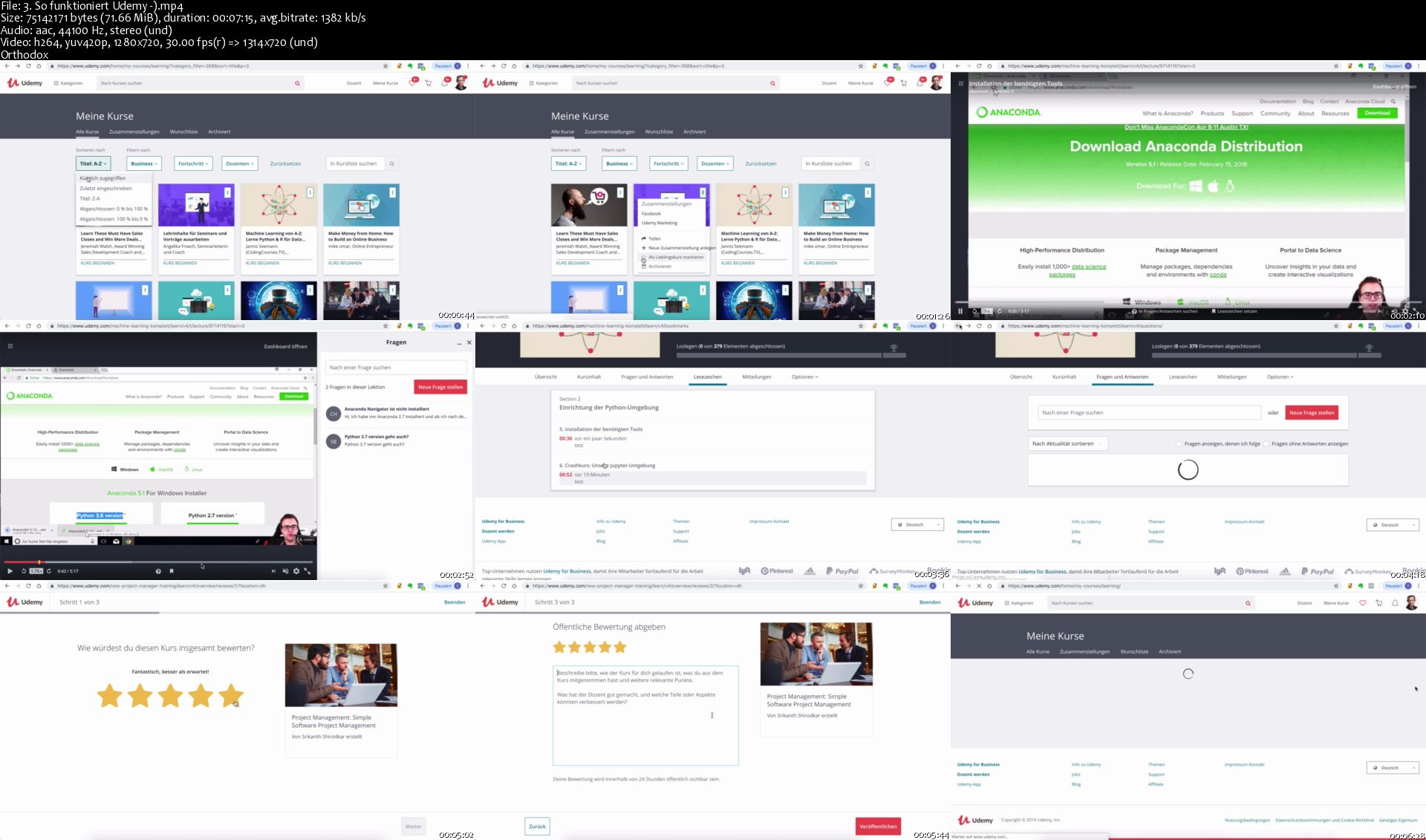The height and width of the screenshot is (840, 1426).
Task: Click the question mark icon in the video player
Action: pos(158,571)
